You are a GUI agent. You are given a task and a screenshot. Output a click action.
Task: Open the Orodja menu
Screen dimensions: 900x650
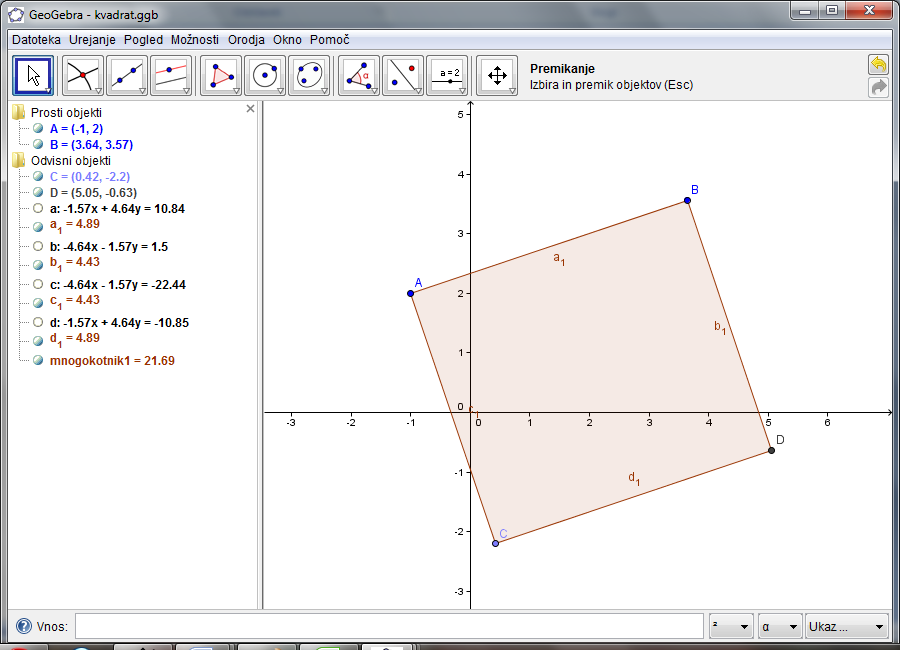(x=246, y=40)
